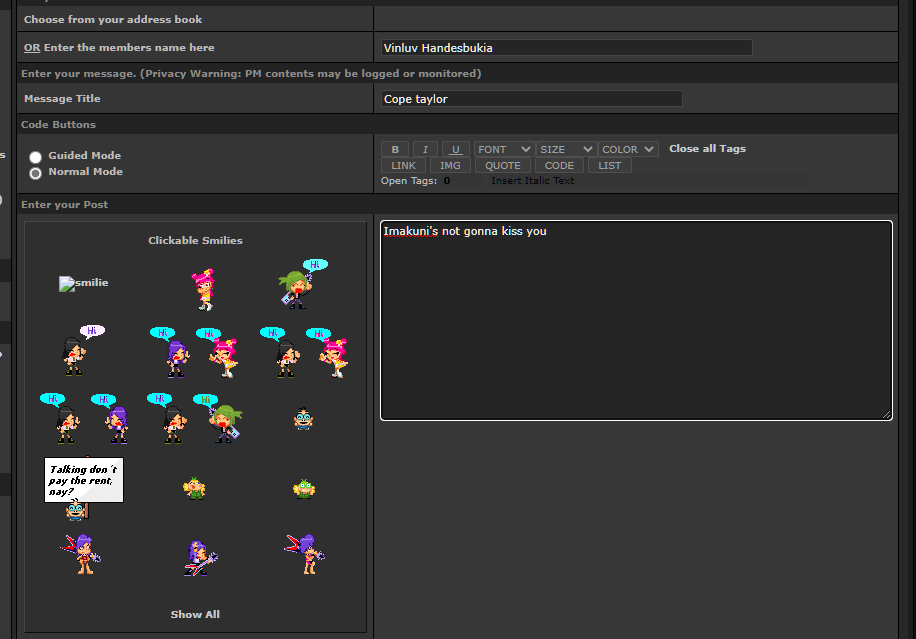Viewport: 916px width, 639px height.
Task: Select the Guided Mode radio button
Action: coord(36,157)
